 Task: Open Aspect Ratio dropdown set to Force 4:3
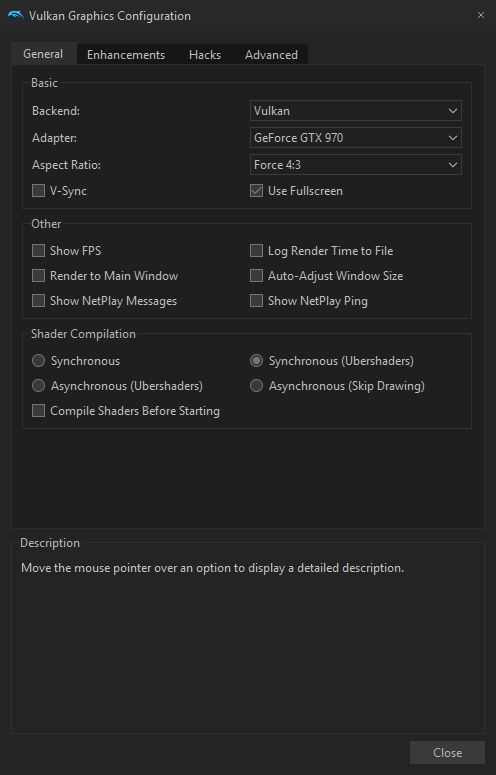356,165
